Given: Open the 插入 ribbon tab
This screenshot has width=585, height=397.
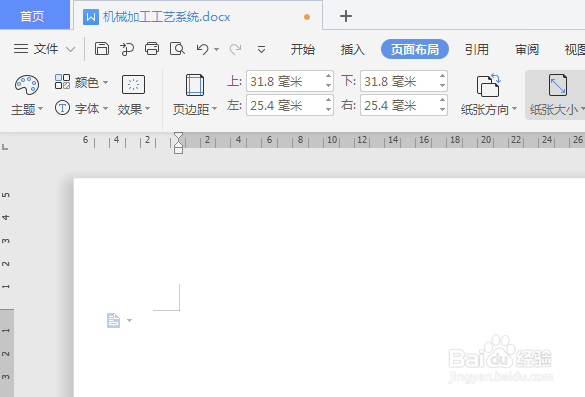Looking at the screenshot, I should [352, 49].
